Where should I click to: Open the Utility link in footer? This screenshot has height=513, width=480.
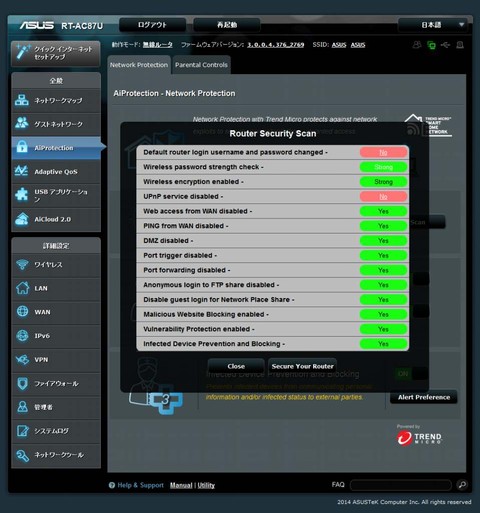[206, 485]
